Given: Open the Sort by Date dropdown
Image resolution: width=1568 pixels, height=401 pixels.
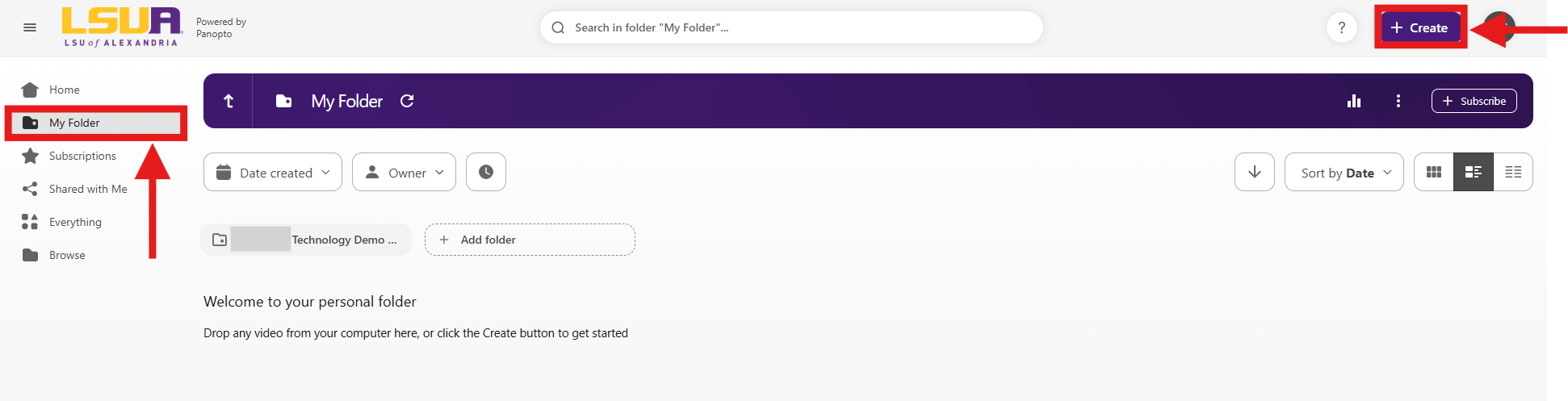Looking at the screenshot, I should coord(1344,172).
